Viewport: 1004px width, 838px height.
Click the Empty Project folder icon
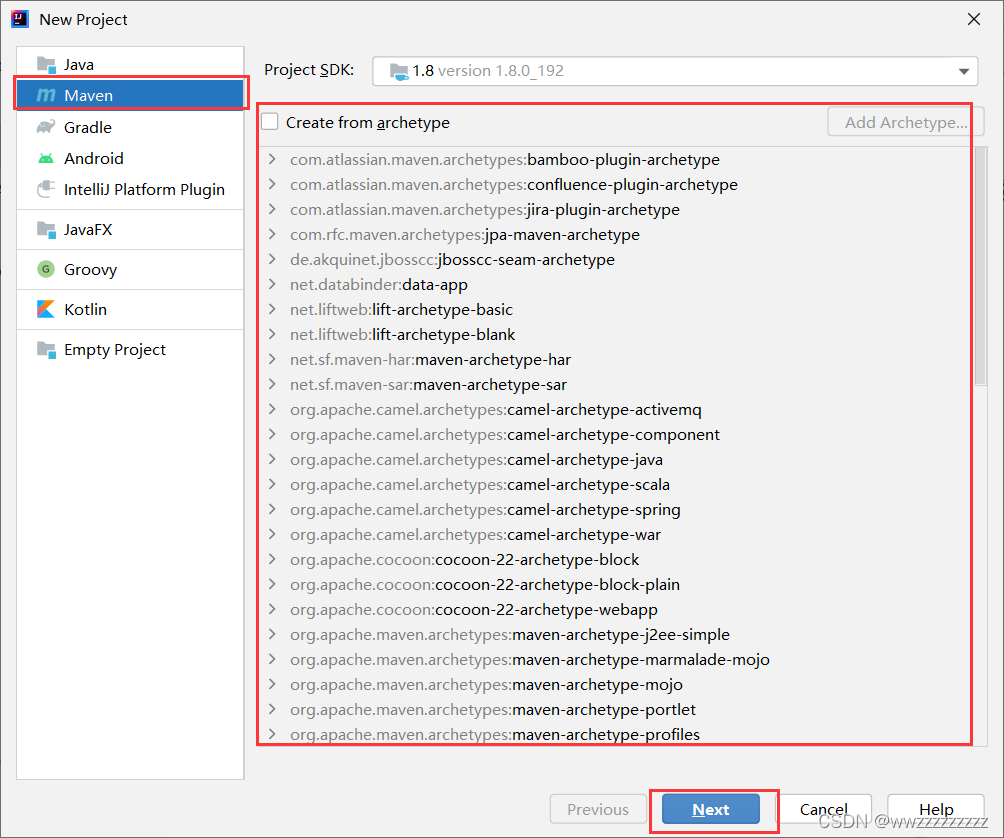[46, 350]
